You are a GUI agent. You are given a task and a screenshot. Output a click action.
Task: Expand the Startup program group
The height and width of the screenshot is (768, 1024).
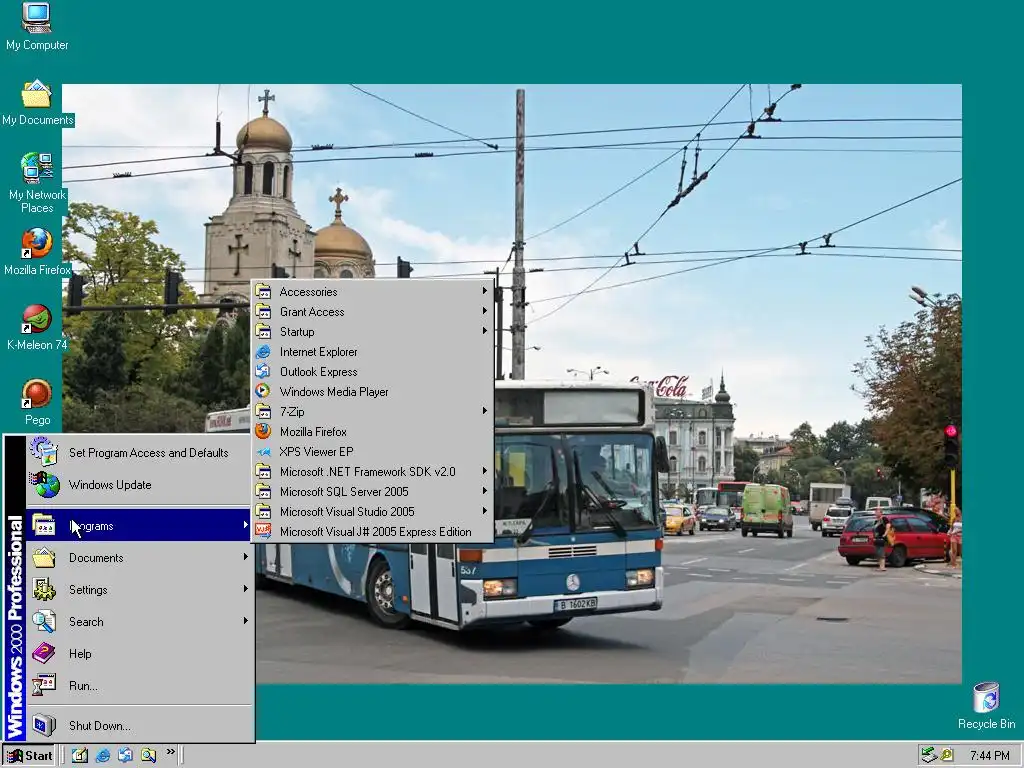coord(372,331)
